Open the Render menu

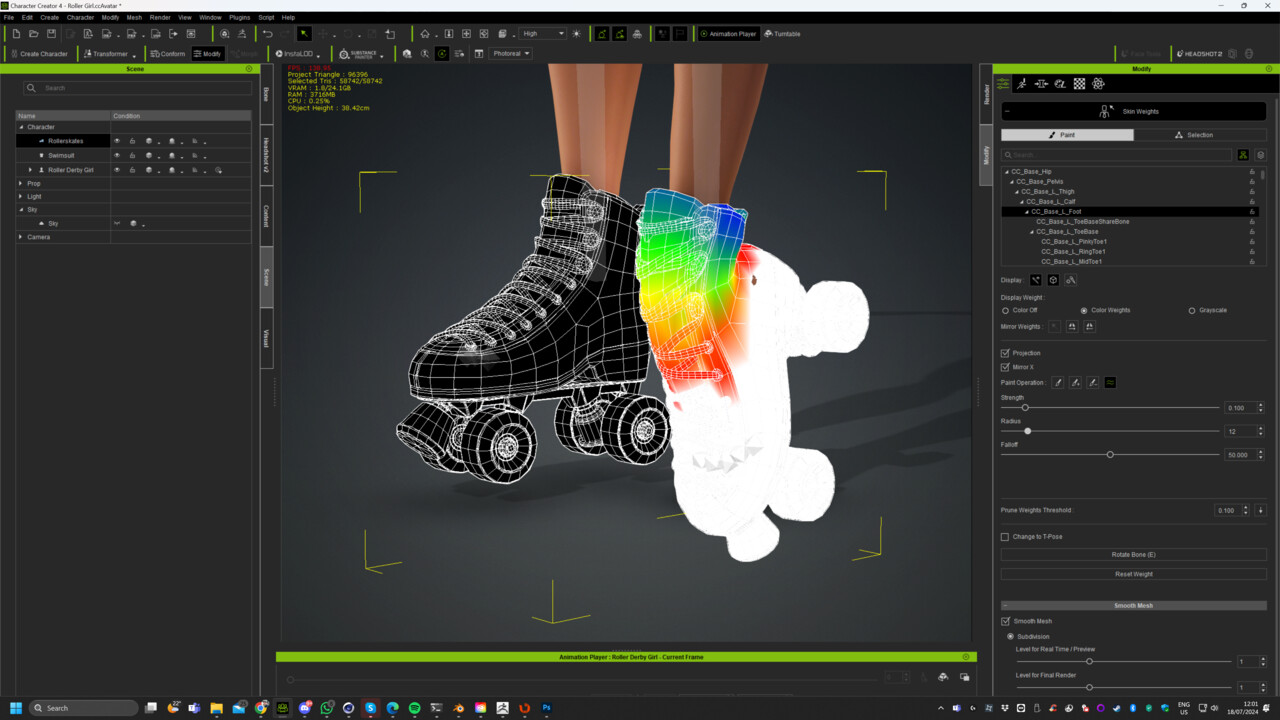coord(160,17)
